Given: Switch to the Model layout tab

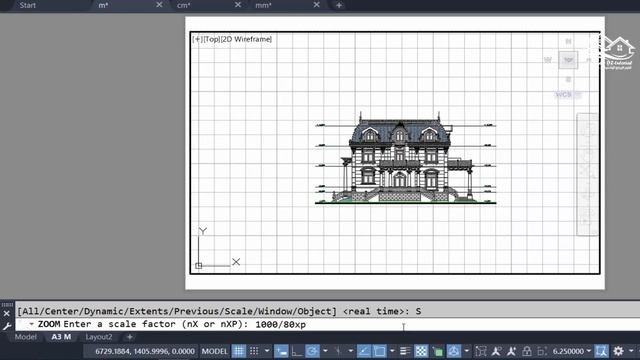Looking at the screenshot, I should point(25,337).
